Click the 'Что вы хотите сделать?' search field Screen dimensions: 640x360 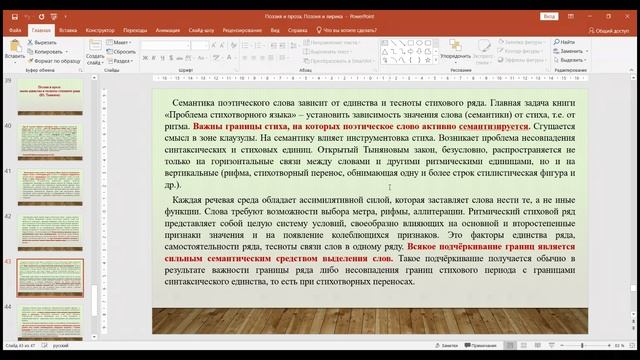[x=347, y=30]
